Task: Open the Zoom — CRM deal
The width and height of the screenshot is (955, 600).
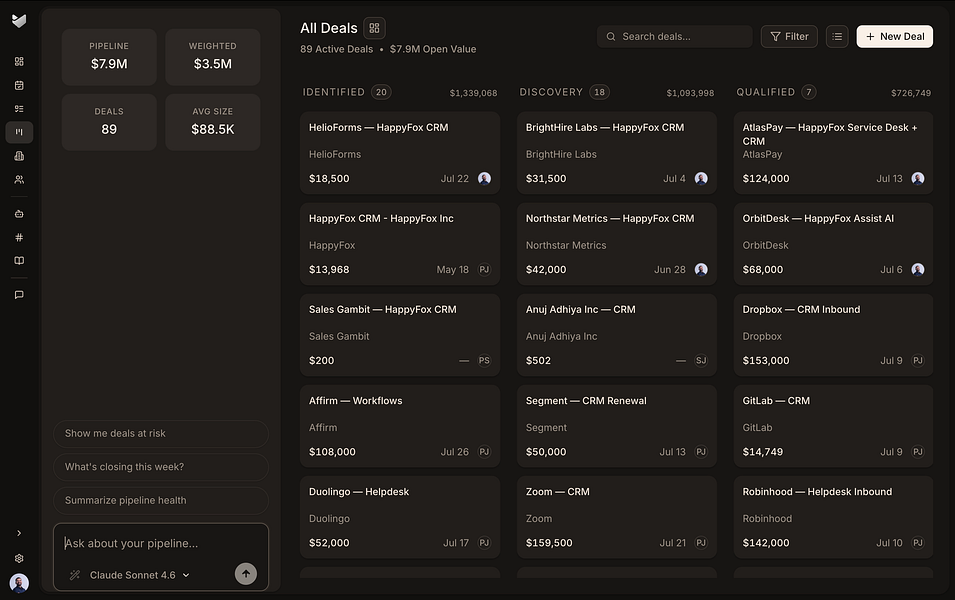Action: coord(617,517)
